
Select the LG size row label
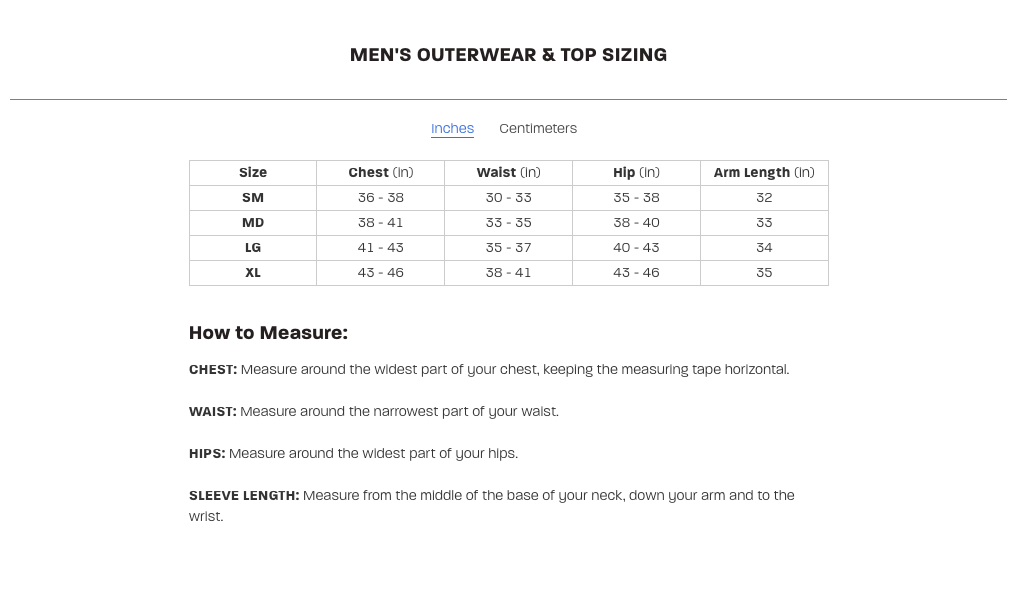click(x=253, y=247)
